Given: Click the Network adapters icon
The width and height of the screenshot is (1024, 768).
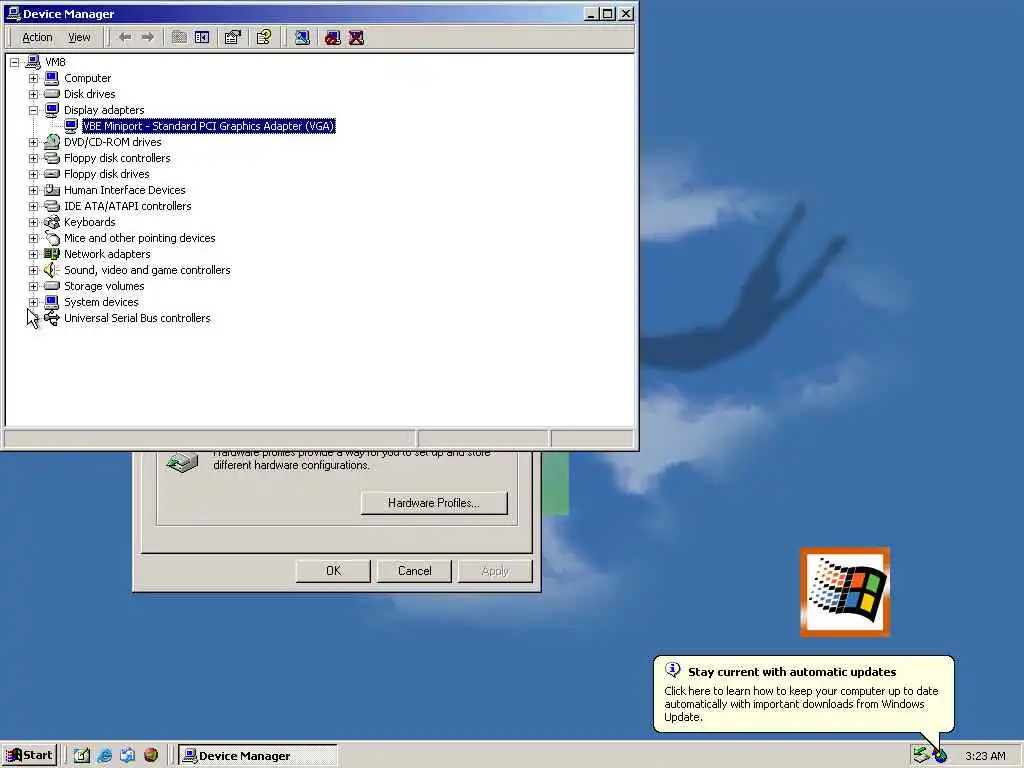Looking at the screenshot, I should click(x=52, y=254).
